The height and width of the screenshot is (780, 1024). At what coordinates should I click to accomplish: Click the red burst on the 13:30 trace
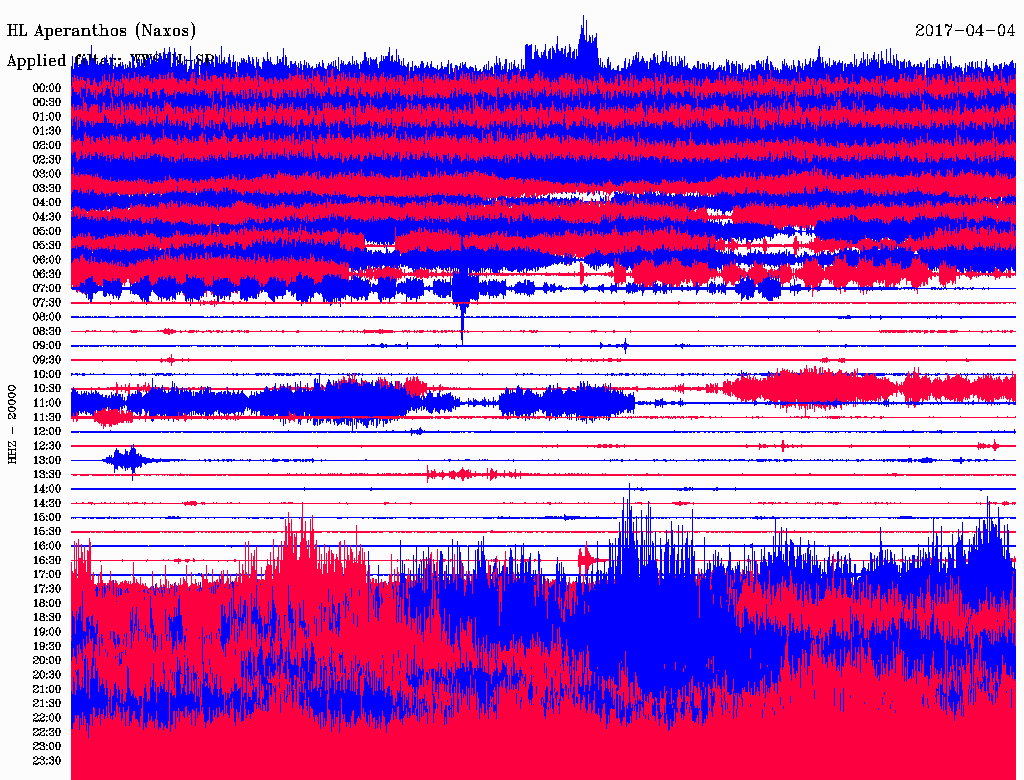coord(461,474)
